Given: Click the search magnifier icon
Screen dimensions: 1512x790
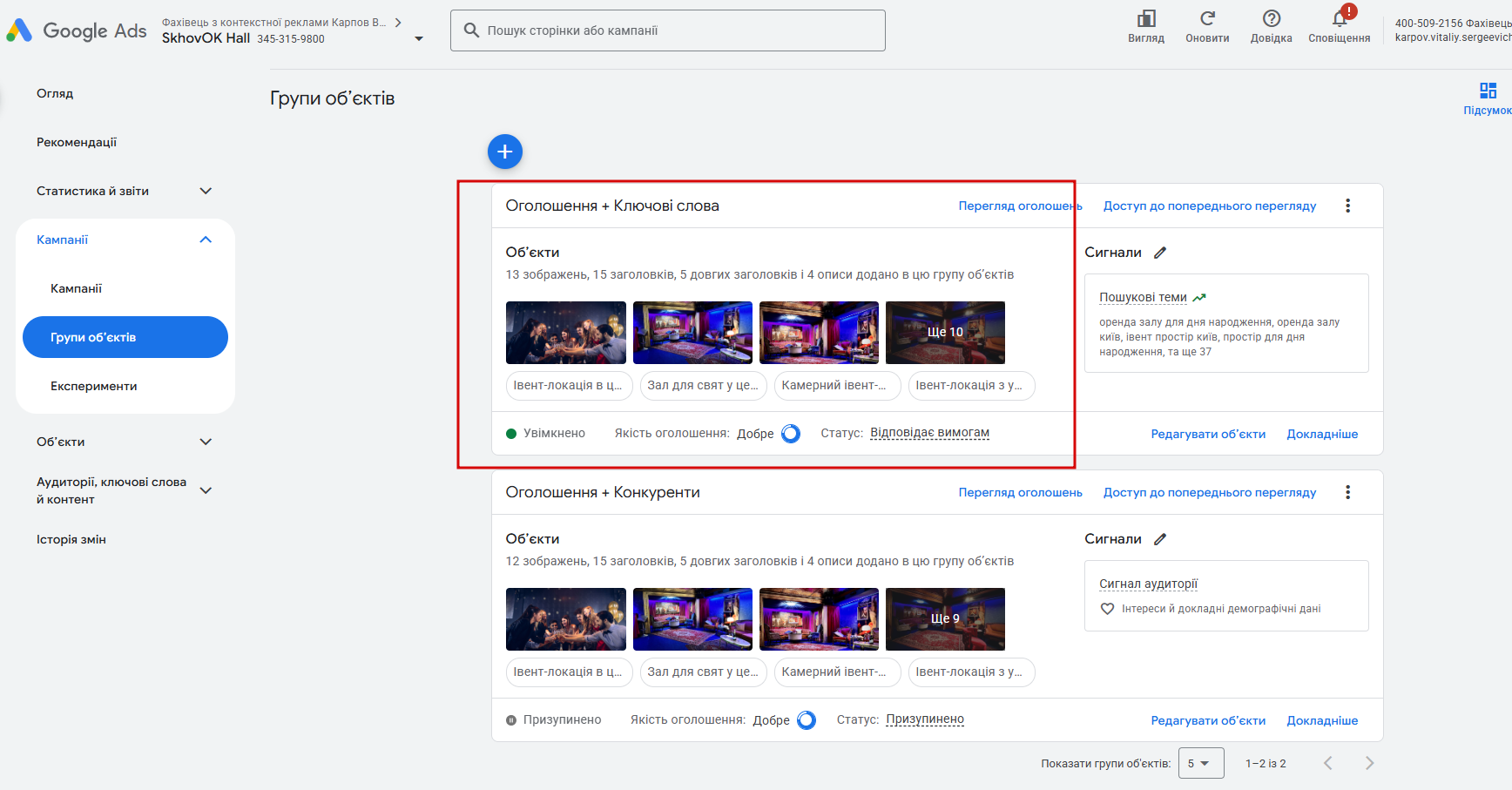Looking at the screenshot, I should click(471, 30).
